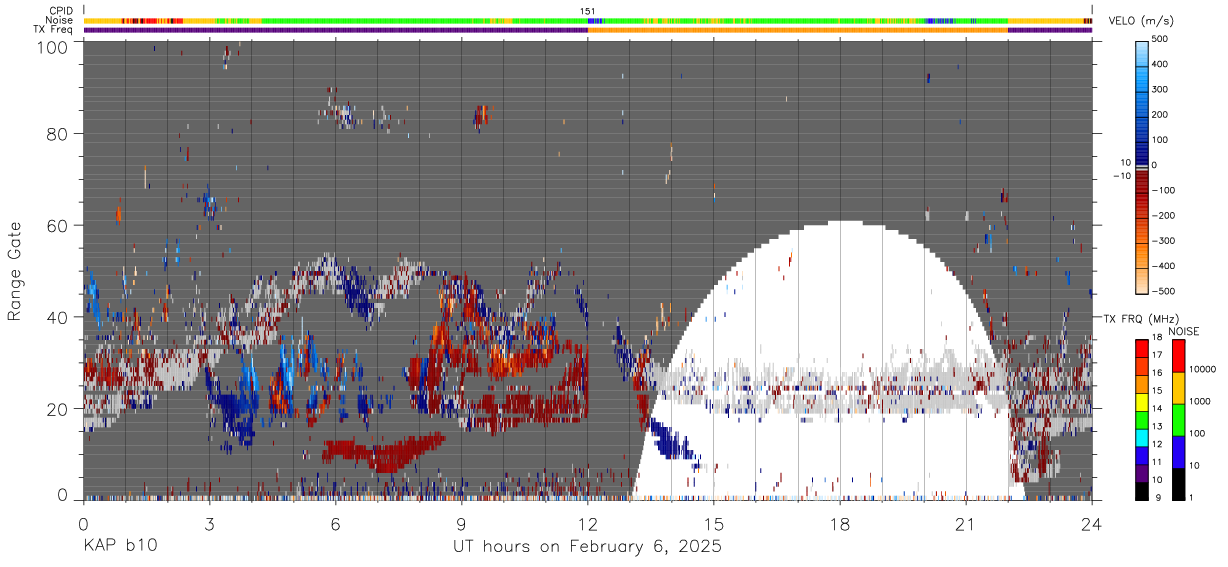Click the '-500' label at velocity scale bottom

(x=1165, y=291)
